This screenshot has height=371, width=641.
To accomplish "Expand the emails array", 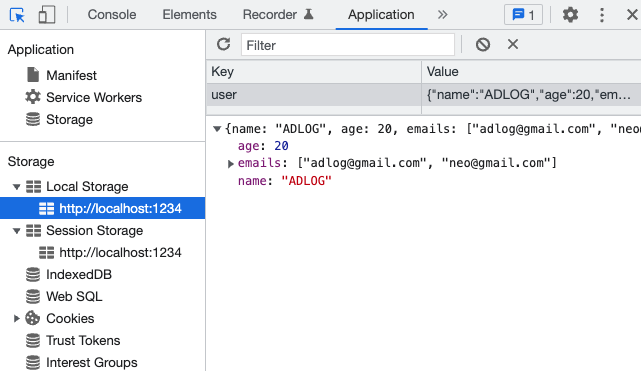I will (x=231, y=163).
